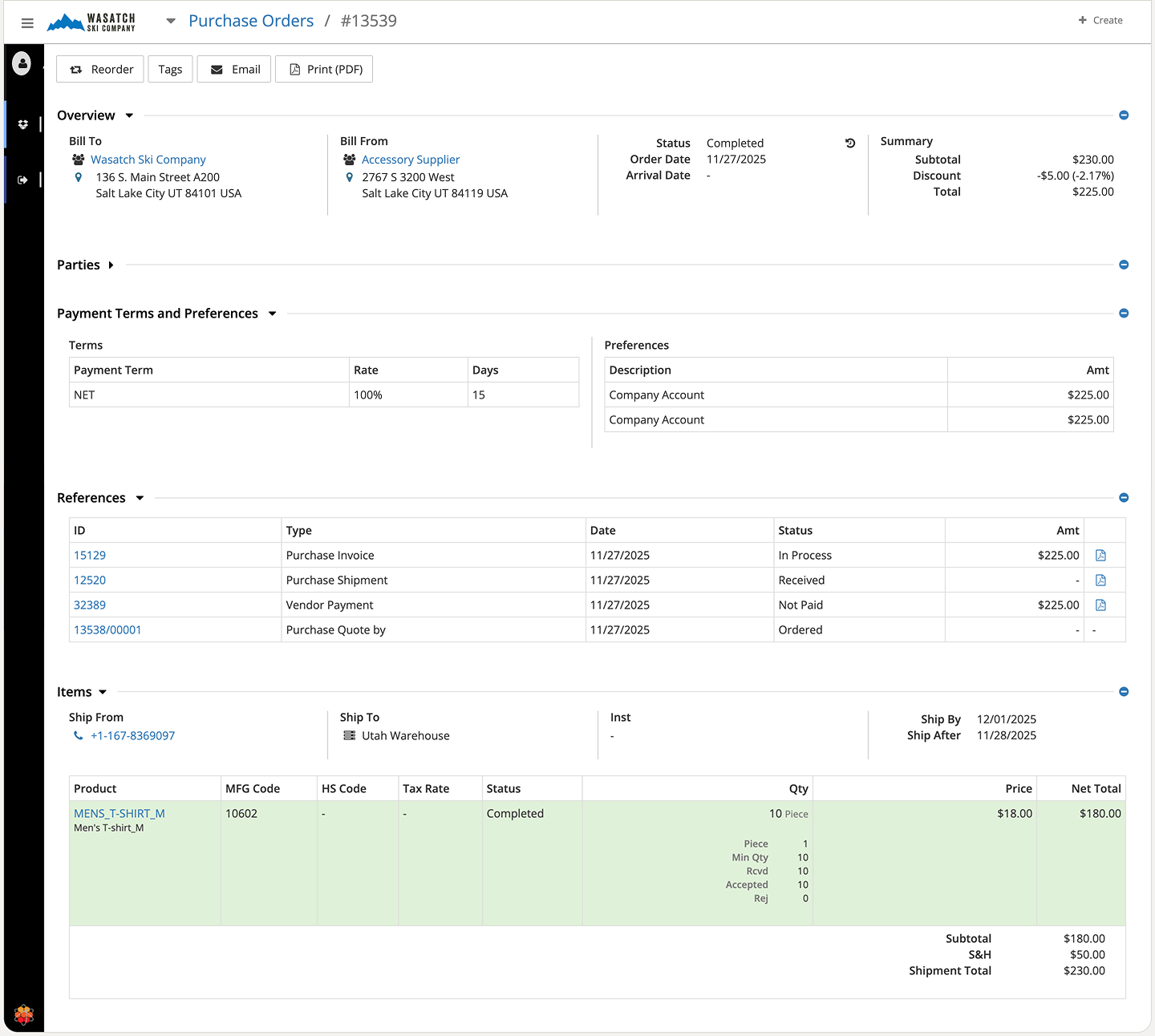This screenshot has height=1036, width=1155.
Task: Expand the Parties section
Action: click(x=111, y=265)
